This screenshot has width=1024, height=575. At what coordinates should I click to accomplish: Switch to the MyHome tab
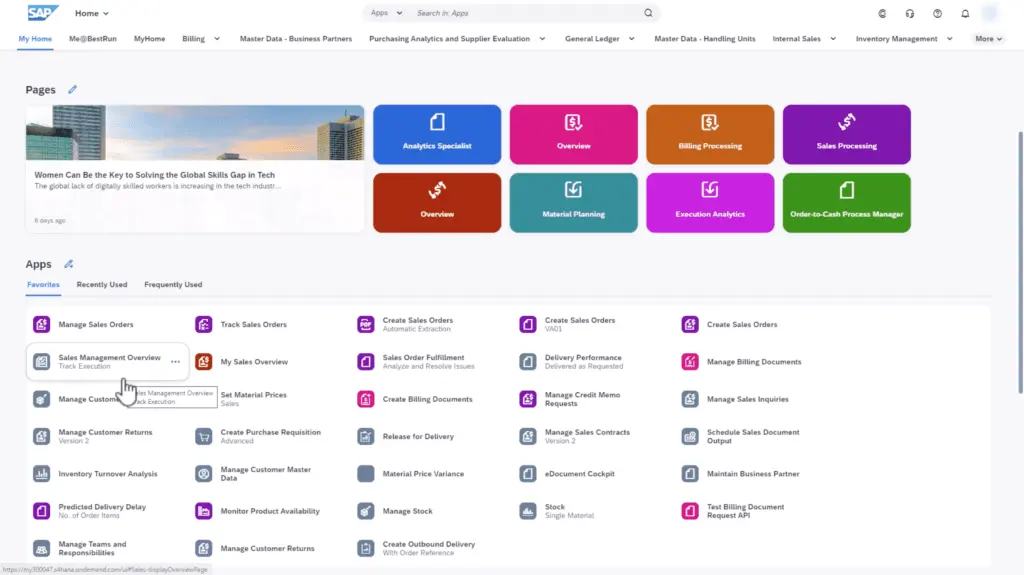coord(150,39)
